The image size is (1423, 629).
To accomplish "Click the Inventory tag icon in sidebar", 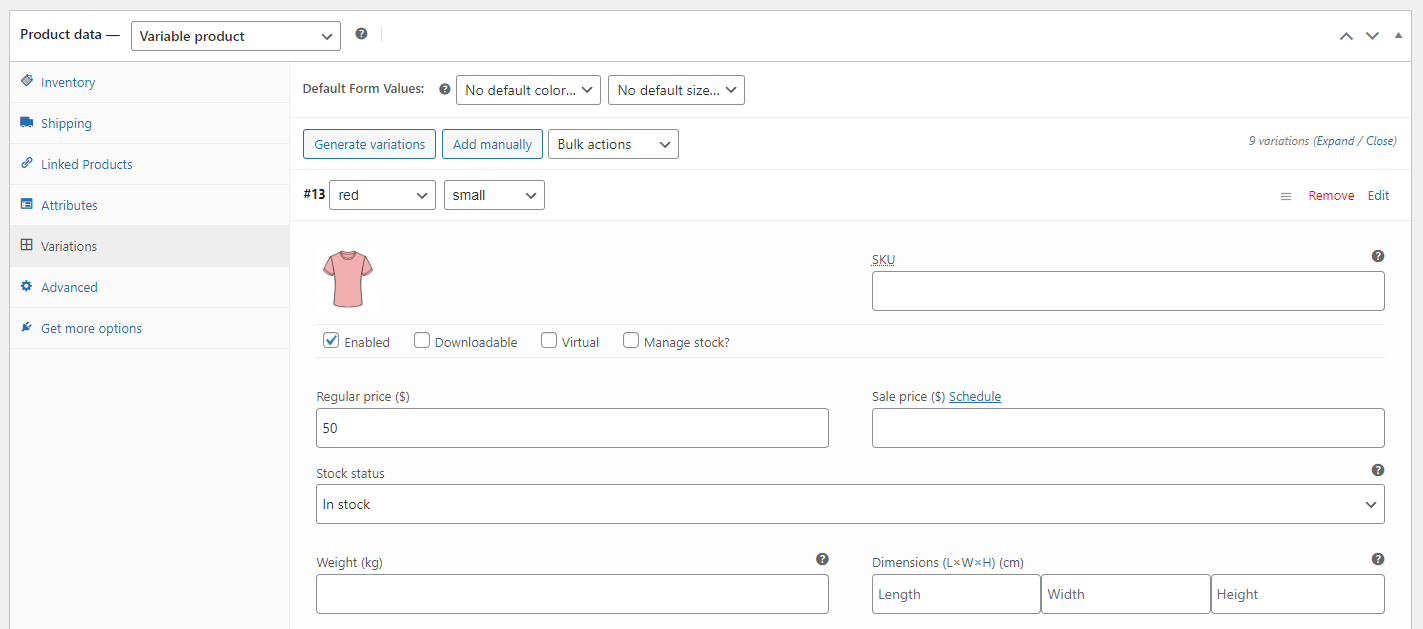I will click(x=27, y=81).
